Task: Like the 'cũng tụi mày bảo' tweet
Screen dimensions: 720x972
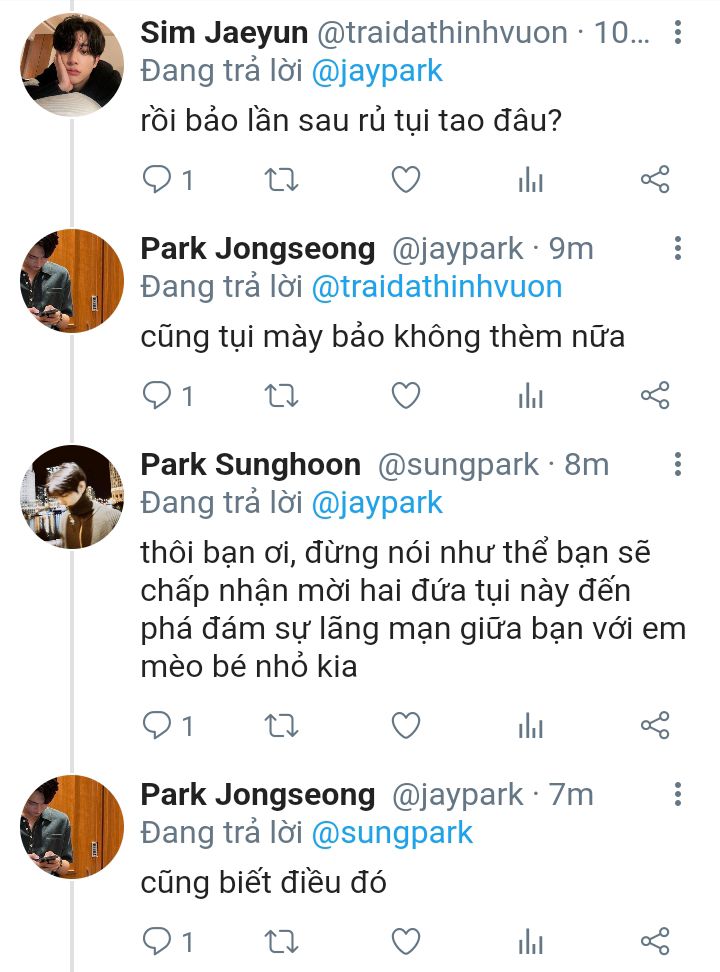Action: pyautogui.click(x=405, y=396)
